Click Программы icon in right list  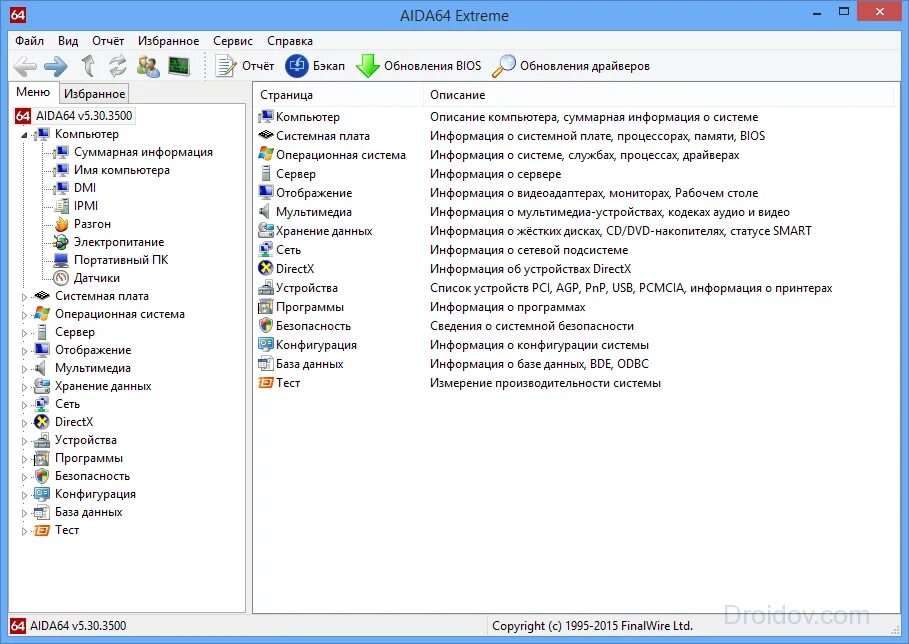266,307
